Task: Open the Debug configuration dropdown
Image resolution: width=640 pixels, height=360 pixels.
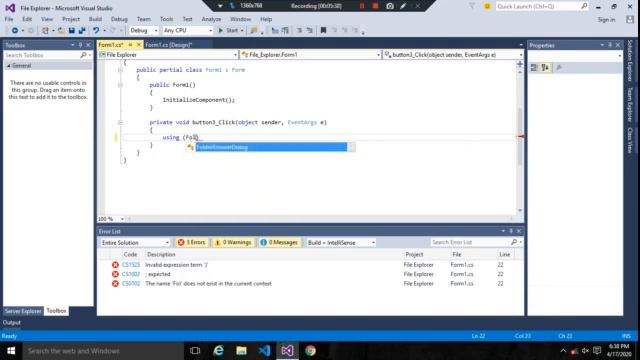Action: [x=143, y=31]
